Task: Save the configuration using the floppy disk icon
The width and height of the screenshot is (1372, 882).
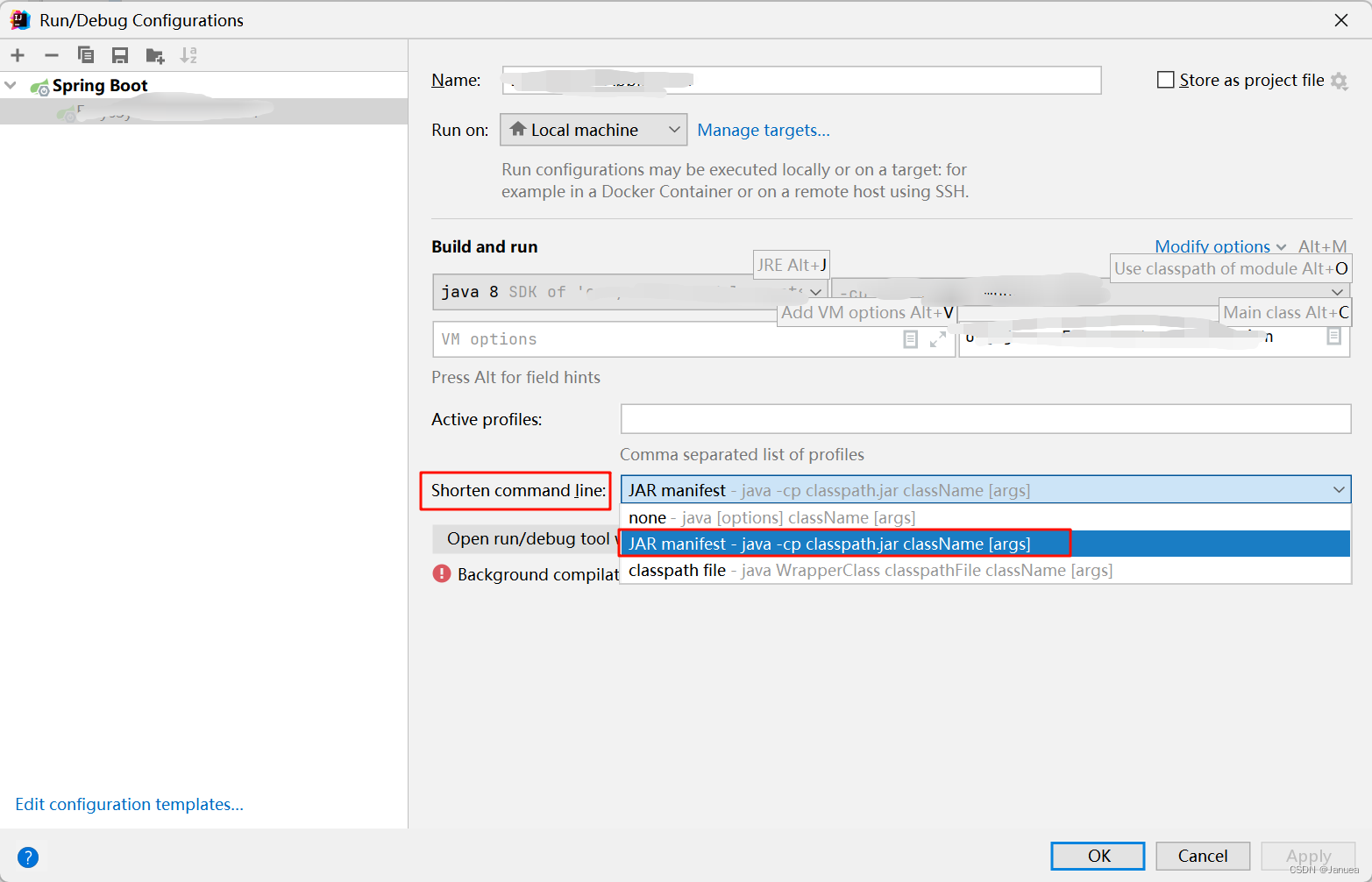Action: [120, 55]
